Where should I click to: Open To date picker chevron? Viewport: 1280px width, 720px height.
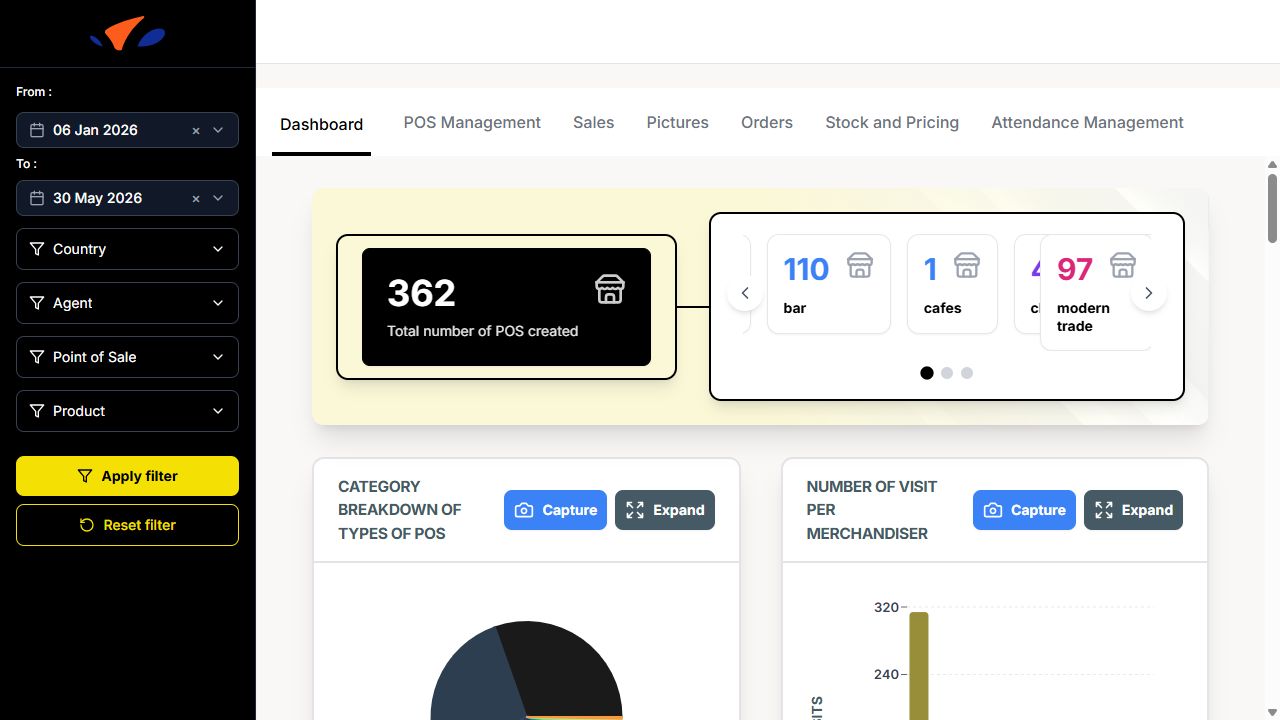coord(218,198)
